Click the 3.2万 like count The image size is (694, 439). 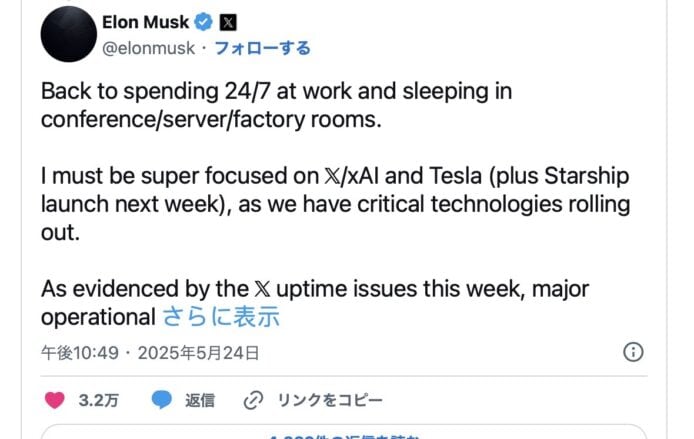click(99, 401)
